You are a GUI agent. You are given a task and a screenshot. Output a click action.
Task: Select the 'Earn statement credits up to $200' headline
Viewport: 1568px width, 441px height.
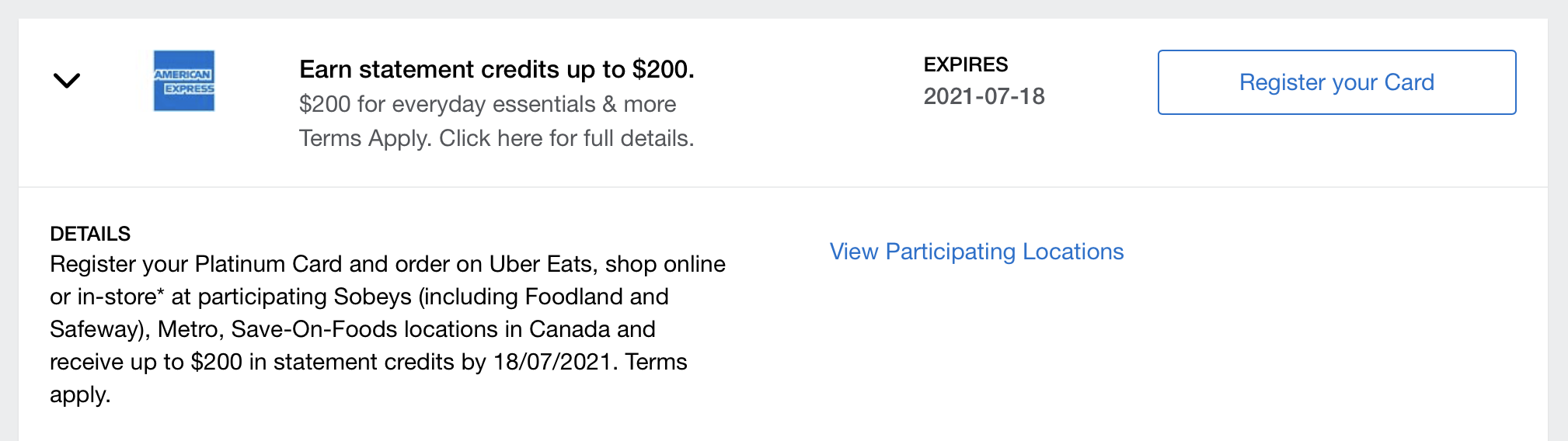[497, 69]
